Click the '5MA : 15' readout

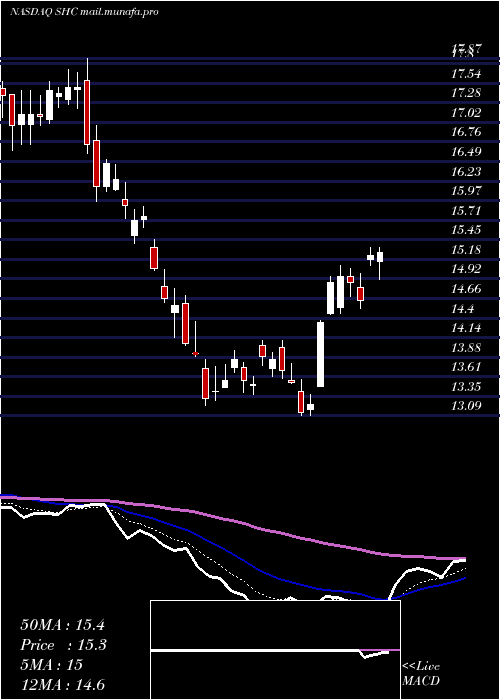(x=52, y=665)
